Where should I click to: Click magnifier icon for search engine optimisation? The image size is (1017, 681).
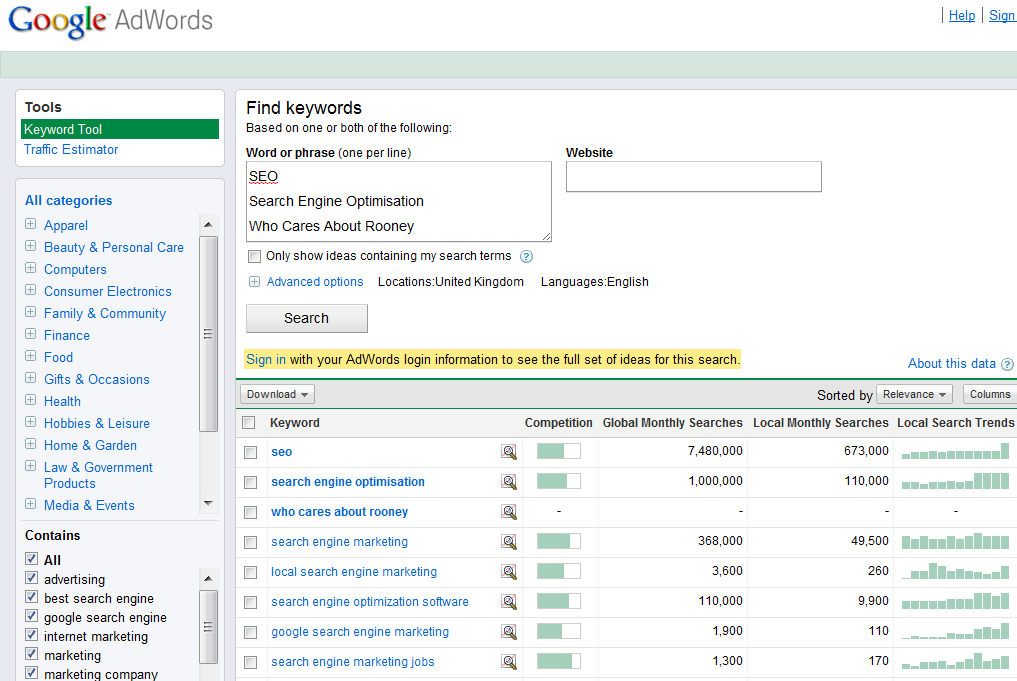[x=509, y=482]
